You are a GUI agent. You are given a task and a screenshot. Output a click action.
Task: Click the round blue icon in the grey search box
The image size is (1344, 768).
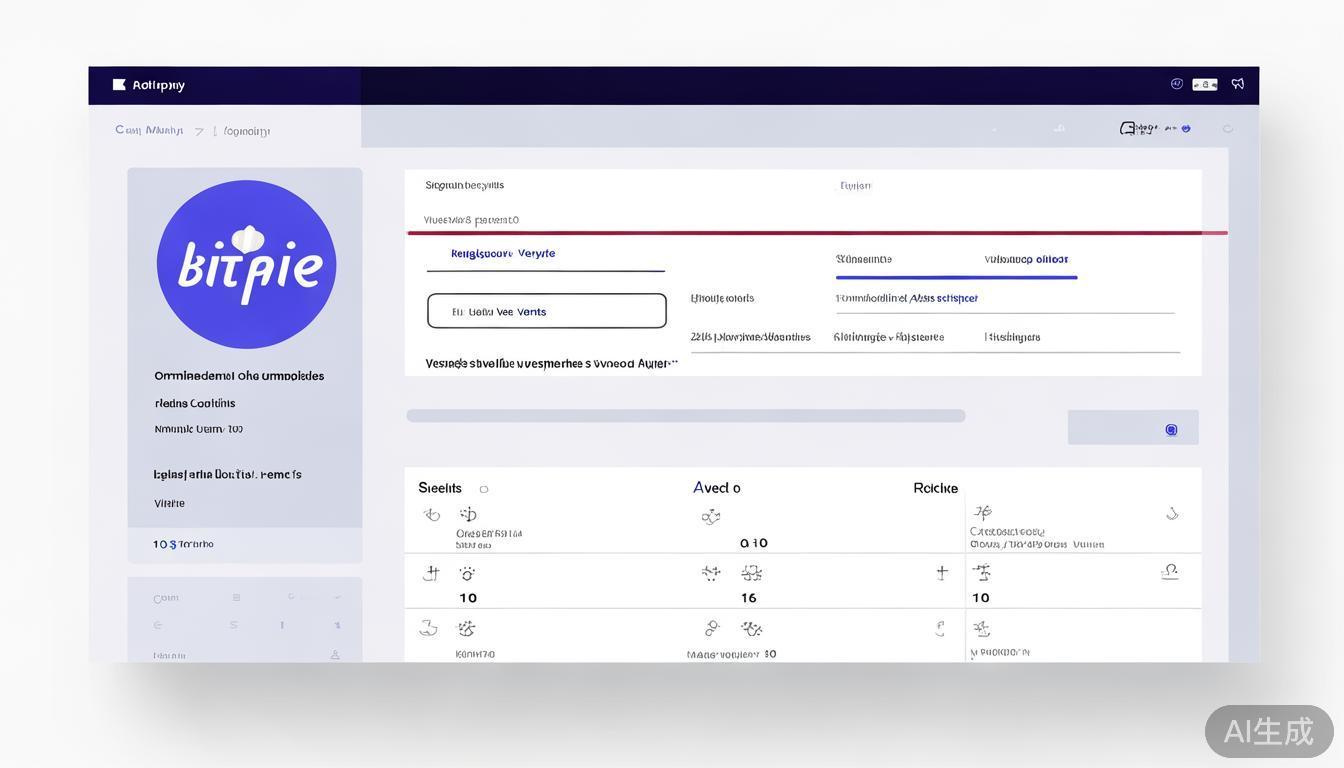(1171, 429)
